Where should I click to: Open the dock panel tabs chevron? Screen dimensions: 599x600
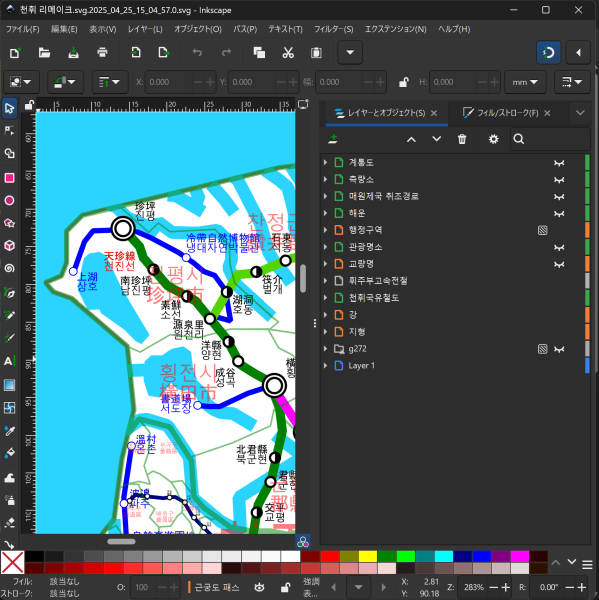click(x=580, y=113)
